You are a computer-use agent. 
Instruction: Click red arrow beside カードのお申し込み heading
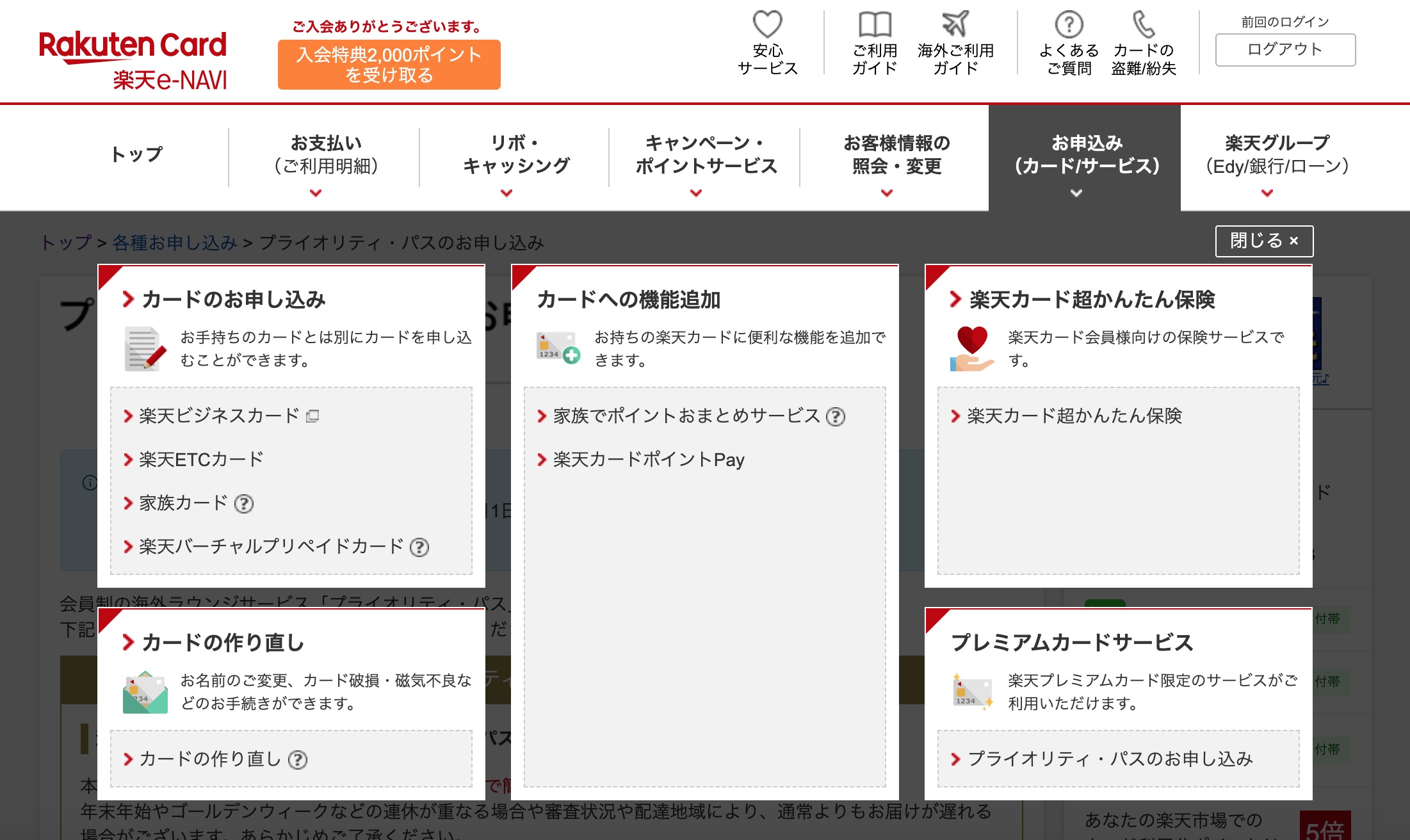tap(128, 299)
